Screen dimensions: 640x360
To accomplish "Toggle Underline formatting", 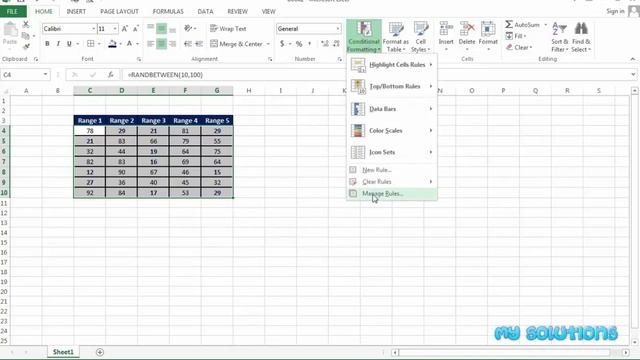I will (x=69, y=43).
